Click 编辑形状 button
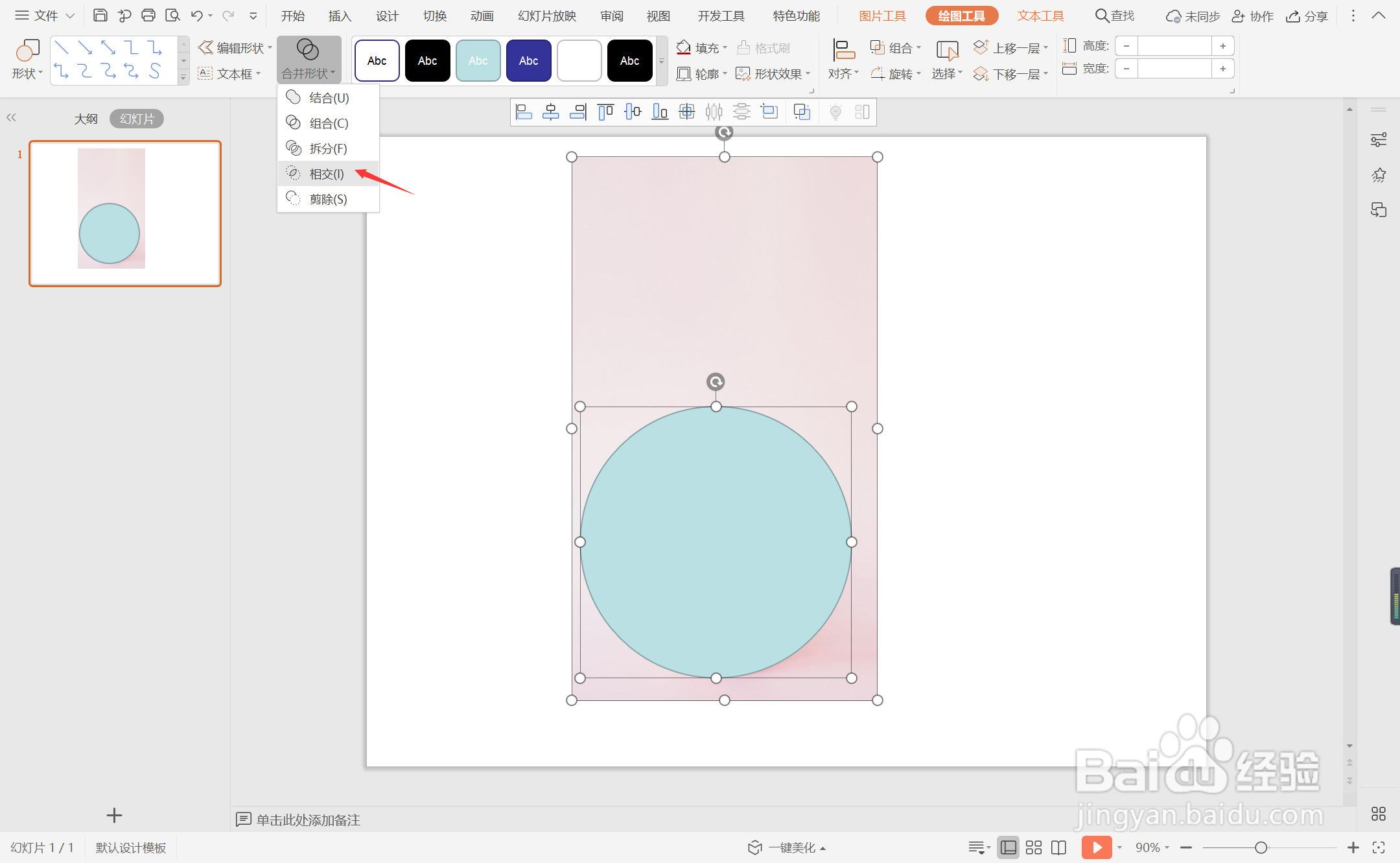 (x=235, y=48)
